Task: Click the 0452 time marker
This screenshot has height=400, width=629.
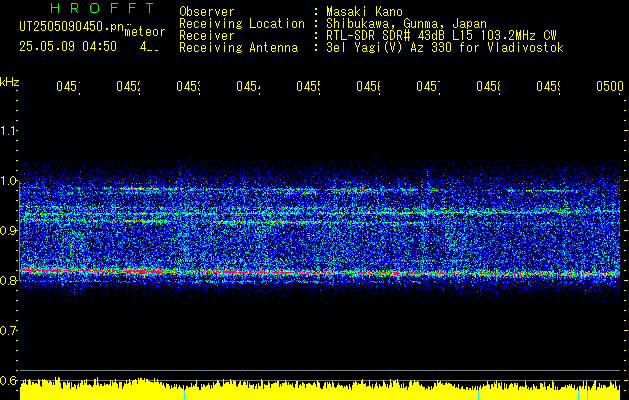Action: click(x=128, y=86)
